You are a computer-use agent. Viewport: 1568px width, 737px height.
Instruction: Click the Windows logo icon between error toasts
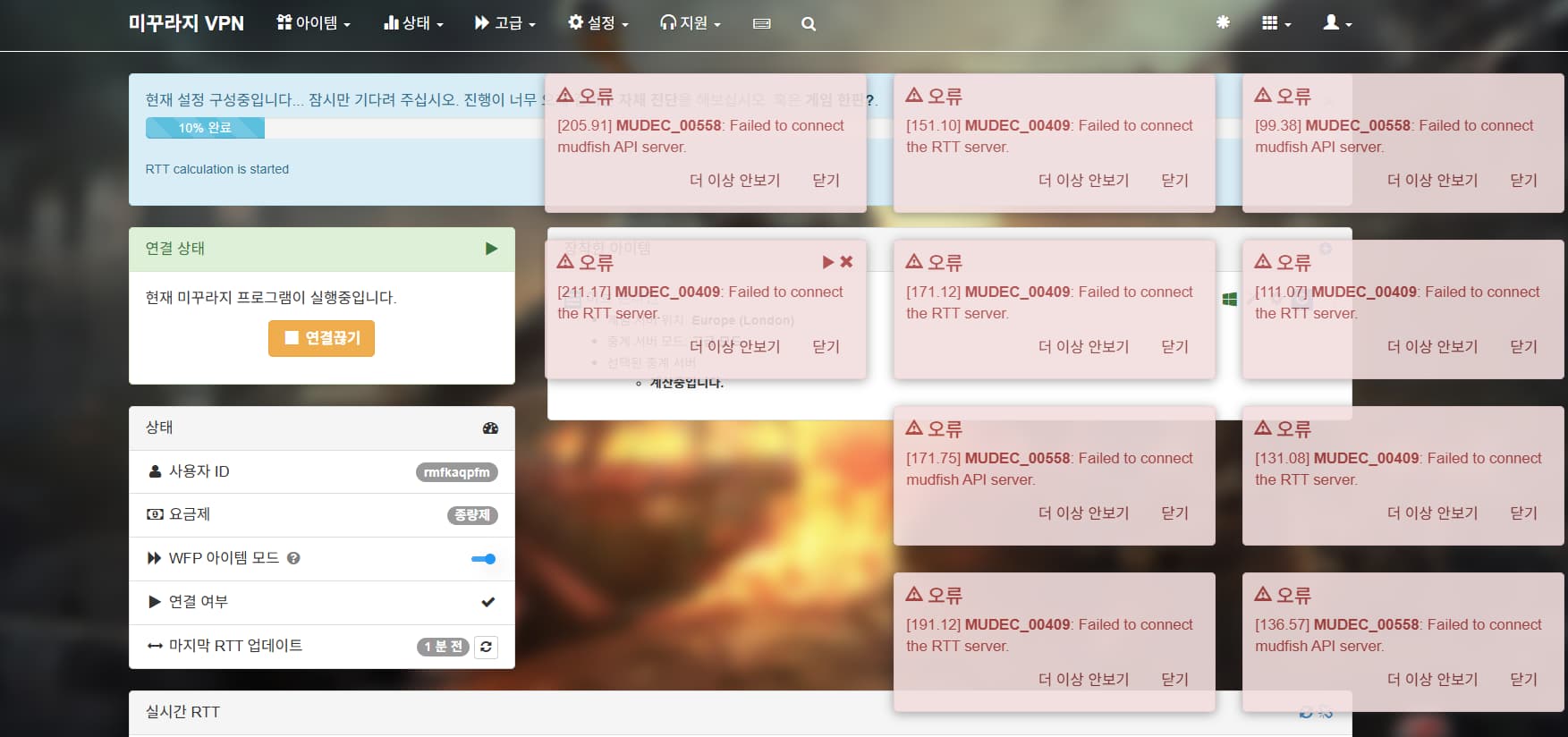click(1230, 299)
